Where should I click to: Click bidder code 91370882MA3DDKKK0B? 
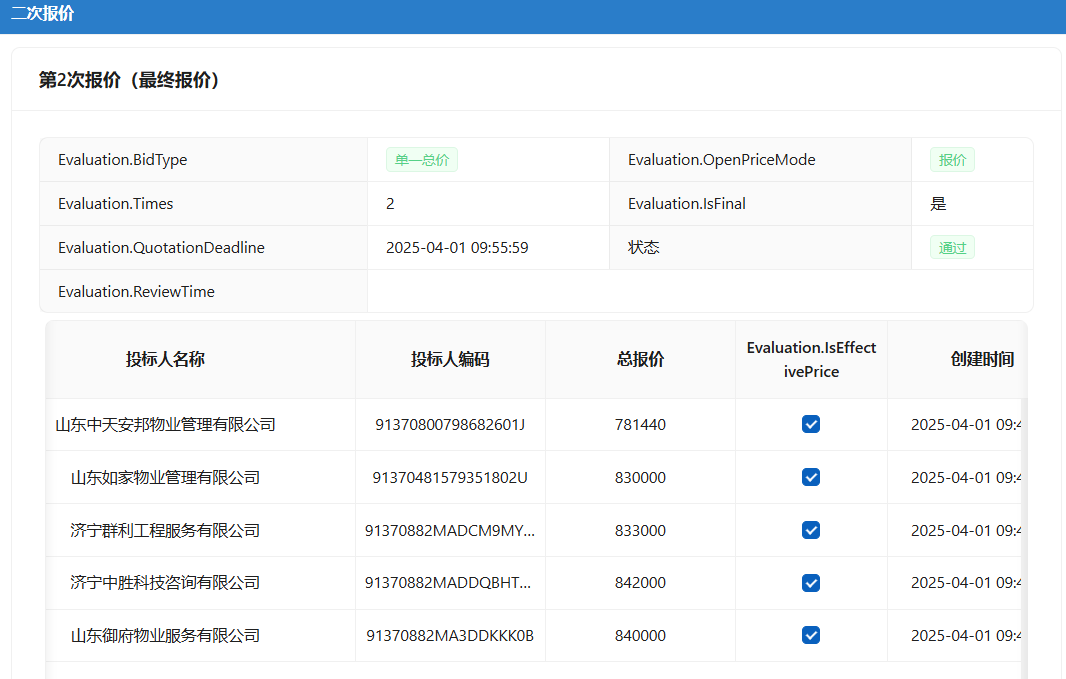pos(450,636)
